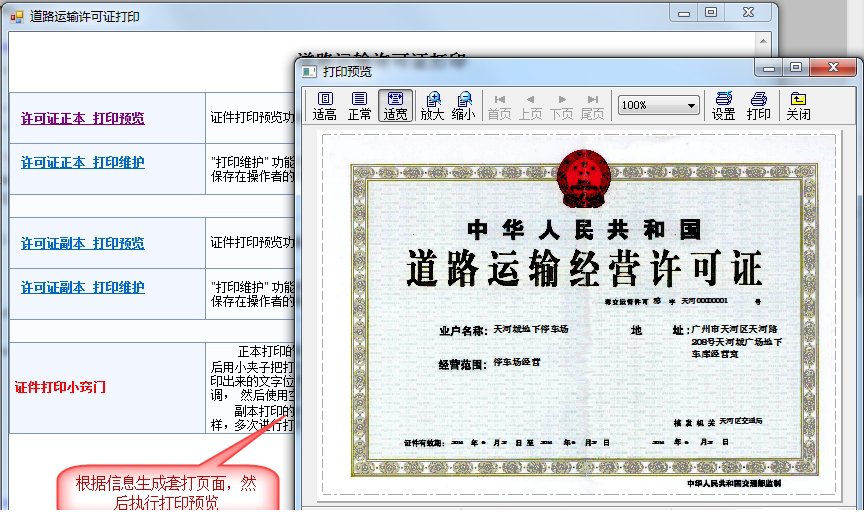Jump to 尾页 last page button
Viewport: 864px width, 530px height.
[593, 105]
